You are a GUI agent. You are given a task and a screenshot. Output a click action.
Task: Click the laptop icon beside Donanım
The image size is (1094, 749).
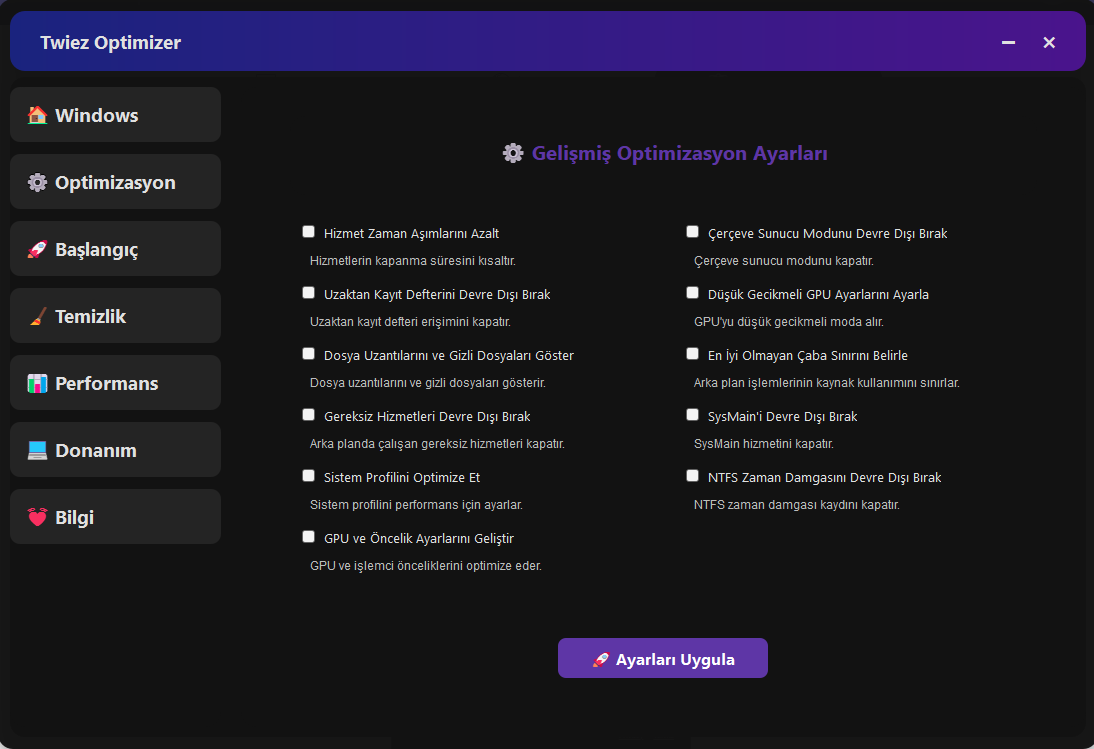37,450
